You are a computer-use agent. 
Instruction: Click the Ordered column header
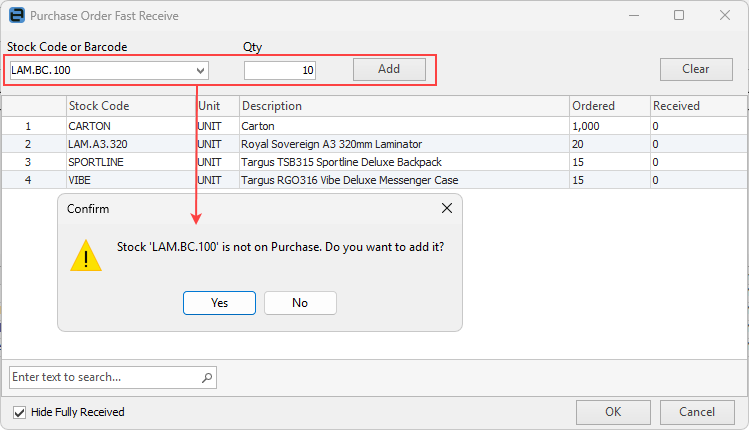608,106
